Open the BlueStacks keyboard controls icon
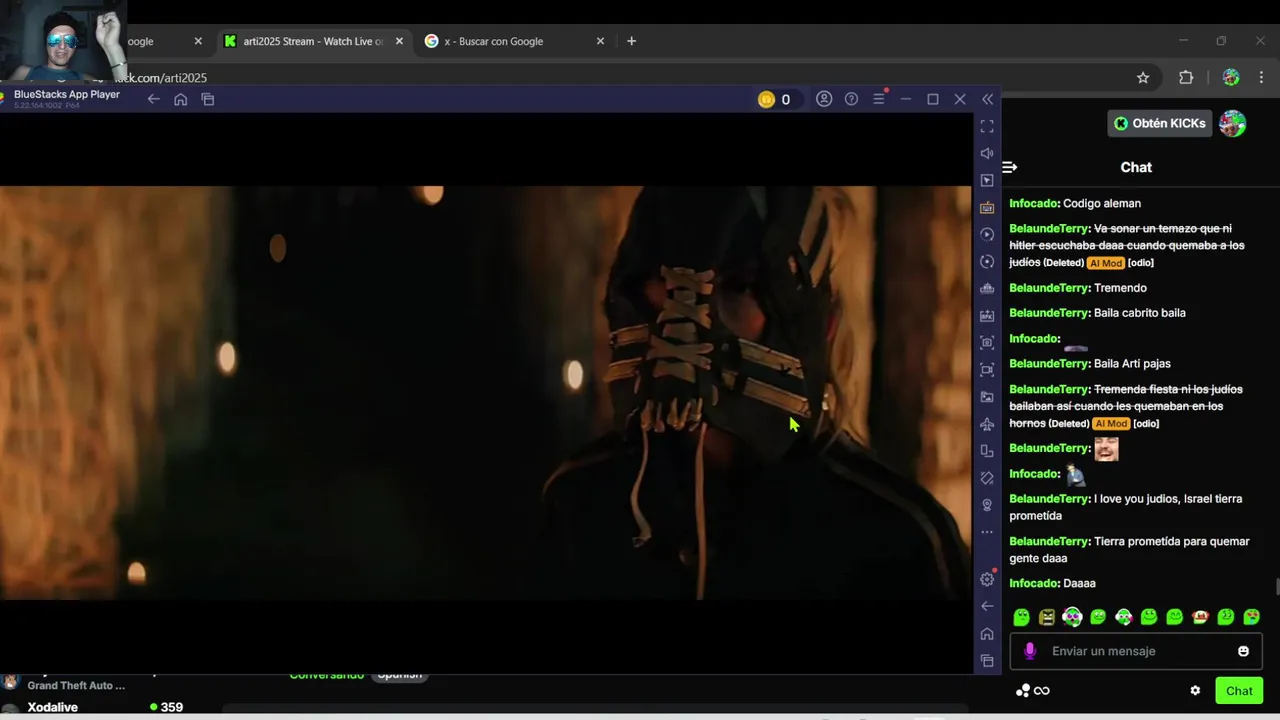This screenshot has width=1280, height=720. click(987, 207)
